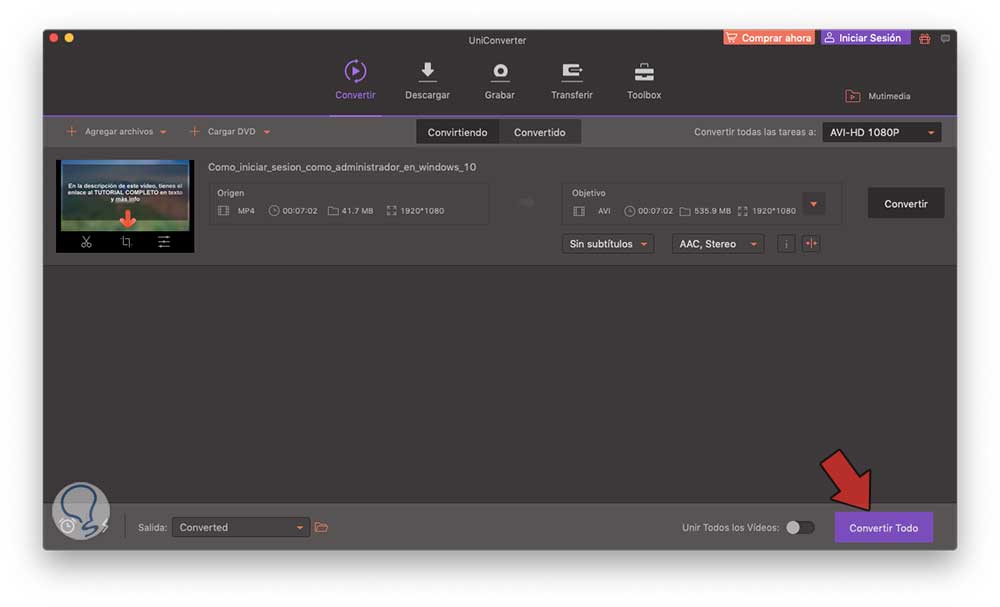The image size is (1000, 607).
Task: Click the Objetivo AVI format icon
Action: 578,211
